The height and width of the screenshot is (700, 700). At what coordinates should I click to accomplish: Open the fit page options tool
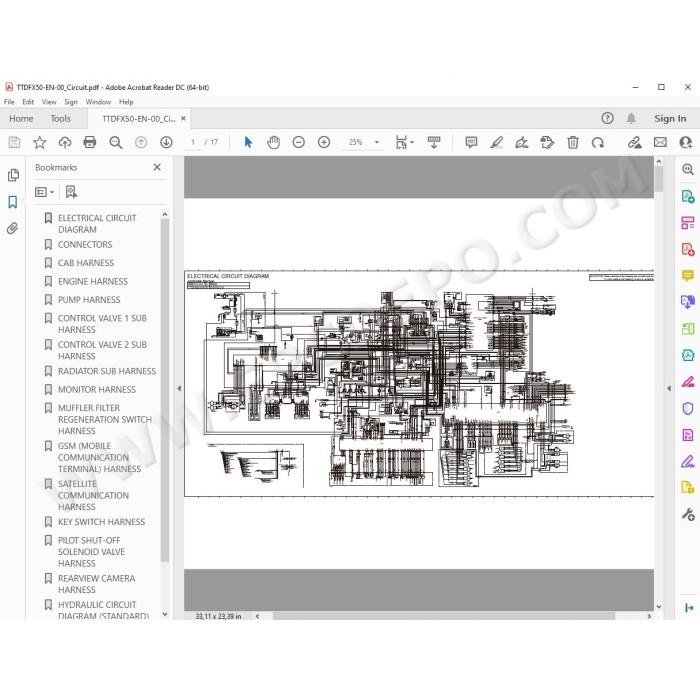pyautogui.click(x=404, y=142)
